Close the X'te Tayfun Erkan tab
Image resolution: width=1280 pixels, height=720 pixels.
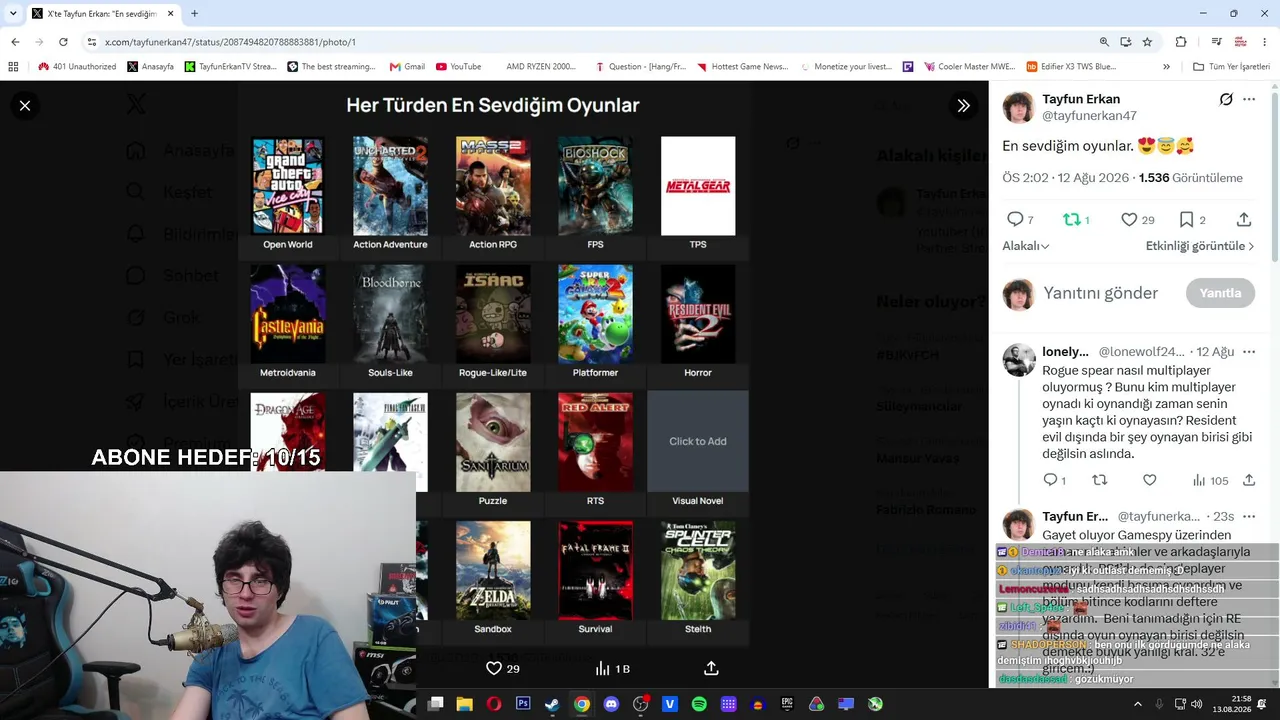click(x=171, y=14)
